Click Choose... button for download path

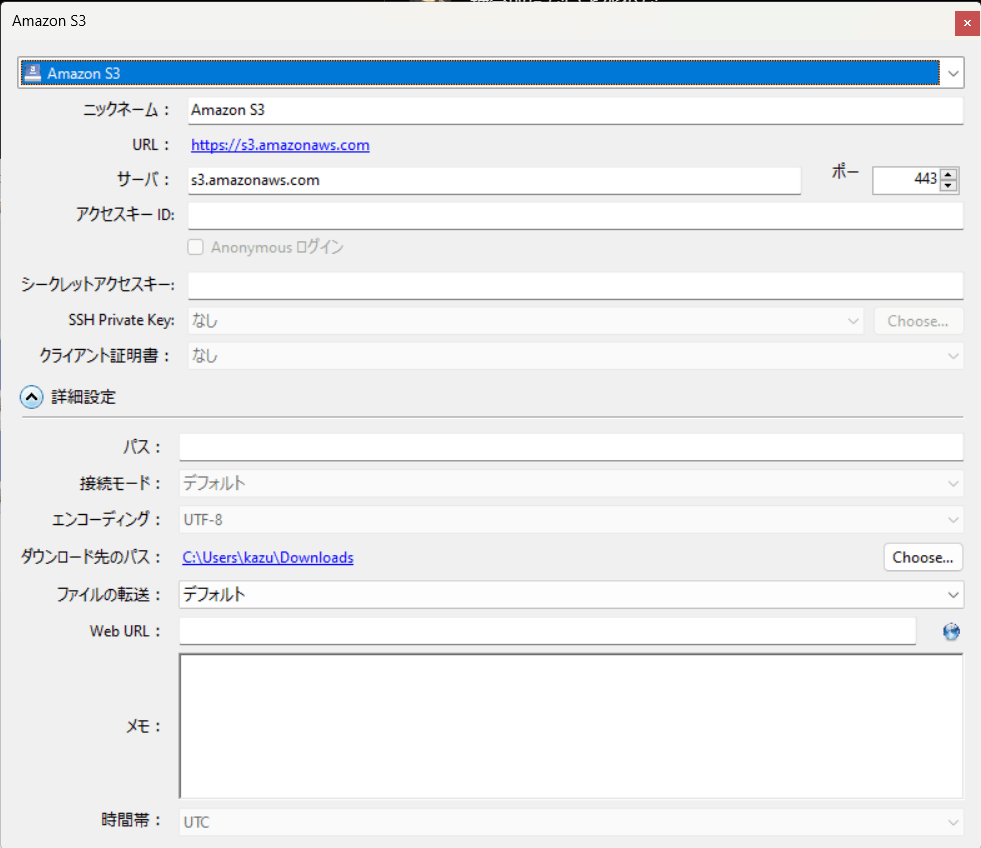[923, 557]
